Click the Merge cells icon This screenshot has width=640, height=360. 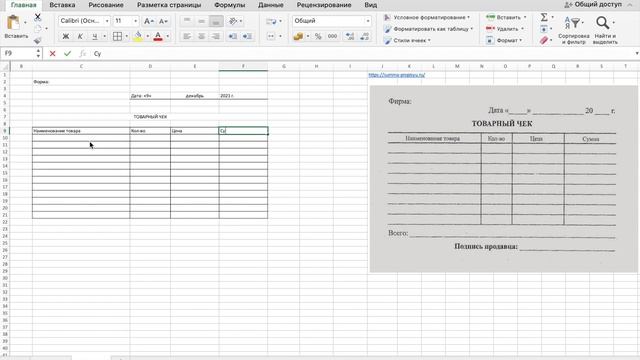pos(271,36)
